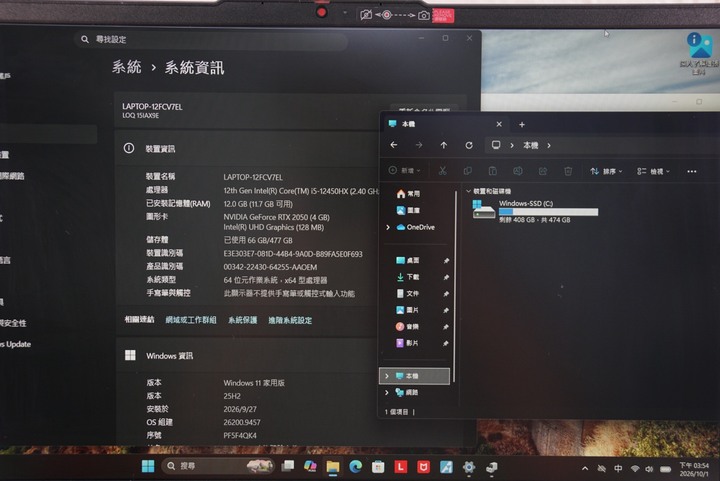Open Microsoft Store from the taskbar
Viewport: 720px width, 481px height.
[x=378, y=467]
